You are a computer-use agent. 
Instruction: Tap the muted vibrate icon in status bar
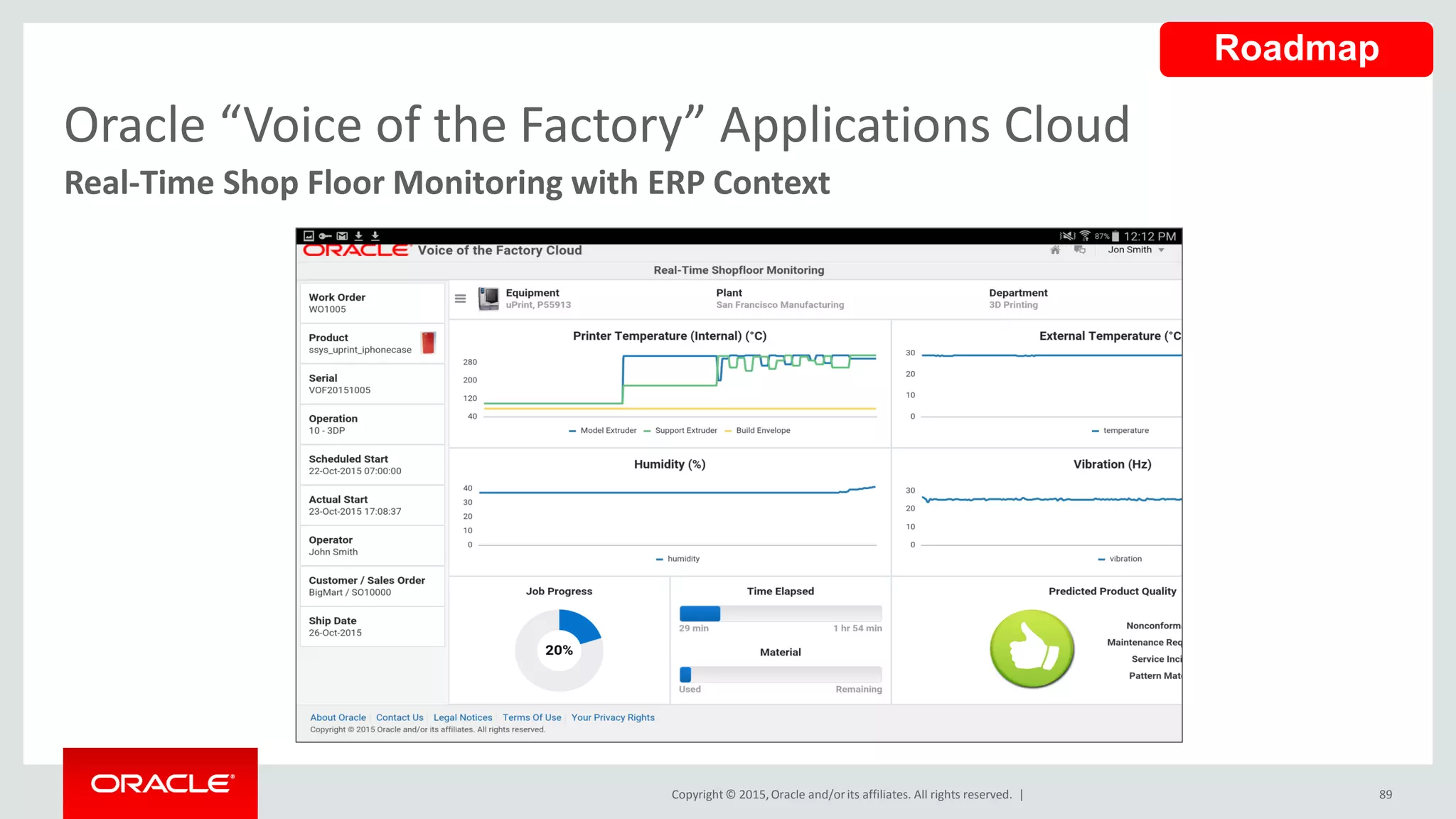(x=1067, y=236)
